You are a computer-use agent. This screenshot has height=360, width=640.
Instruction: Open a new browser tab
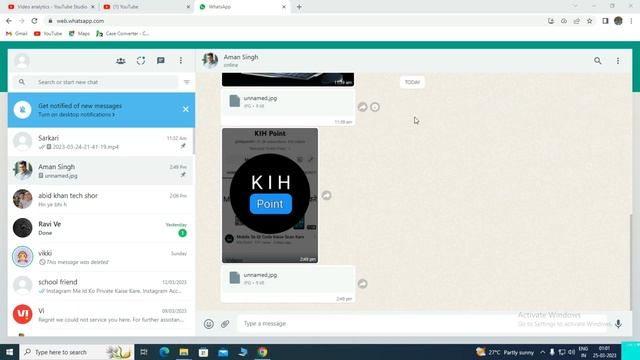[x=299, y=7]
